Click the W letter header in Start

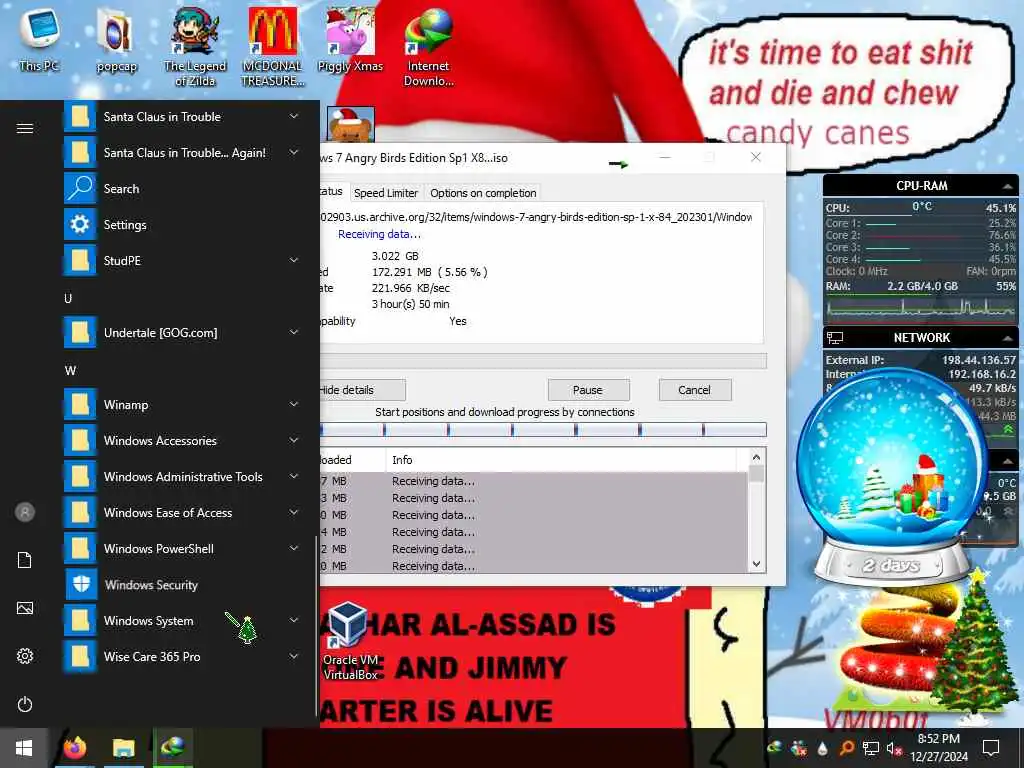point(70,370)
